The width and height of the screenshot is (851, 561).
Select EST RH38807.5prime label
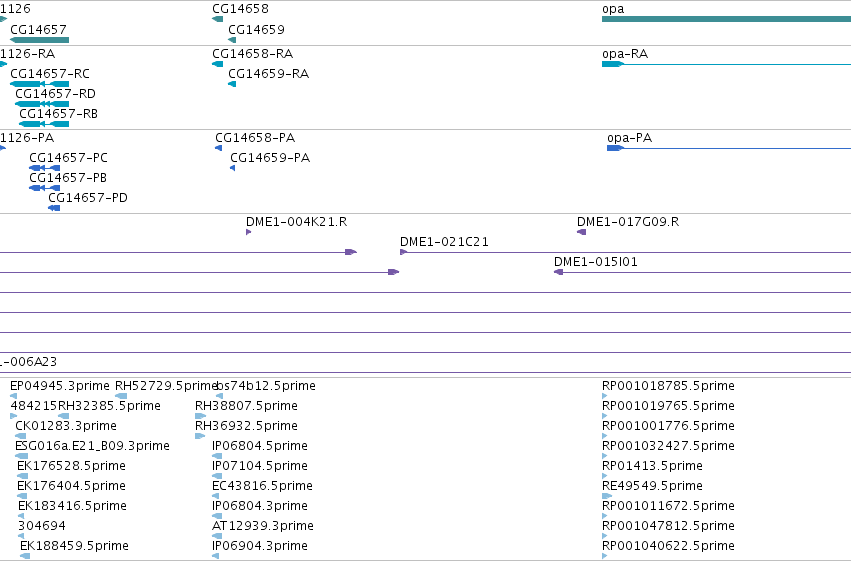(246, 406)
